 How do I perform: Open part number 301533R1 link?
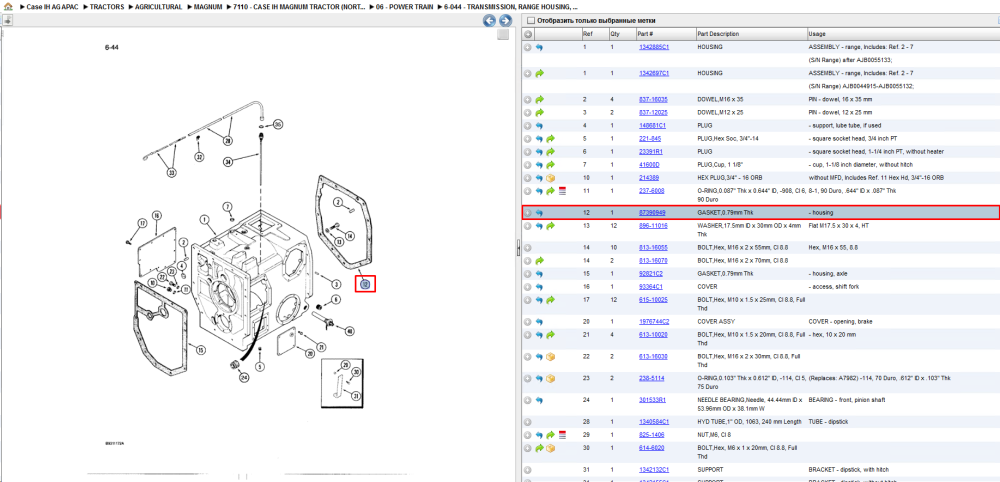652,400
